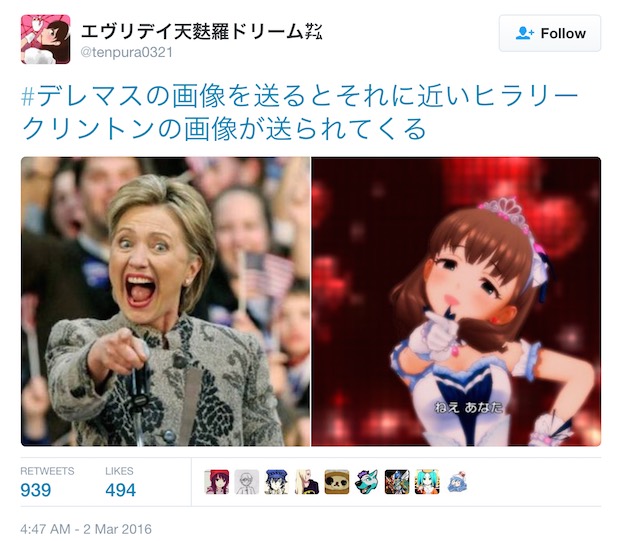The height and width of the screenshot is (541, 620).
Task: Open the blonde girl Batman shirt avatar
Action: click(x=307, y=482)
